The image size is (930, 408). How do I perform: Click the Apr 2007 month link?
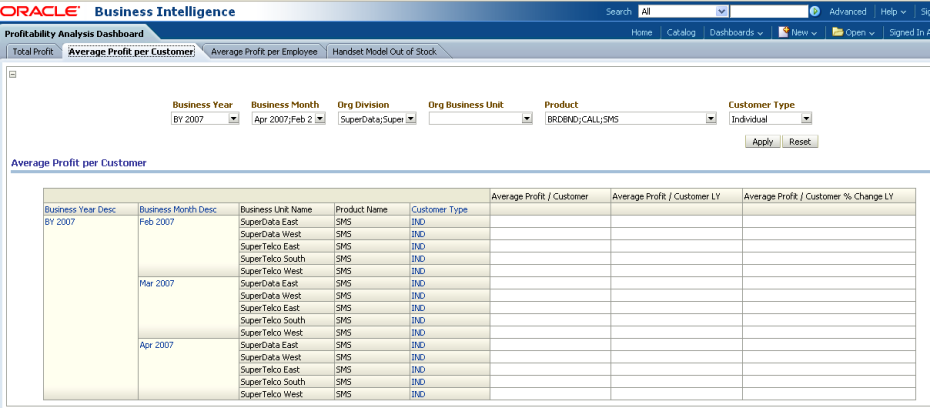click(x=157, y=345)
